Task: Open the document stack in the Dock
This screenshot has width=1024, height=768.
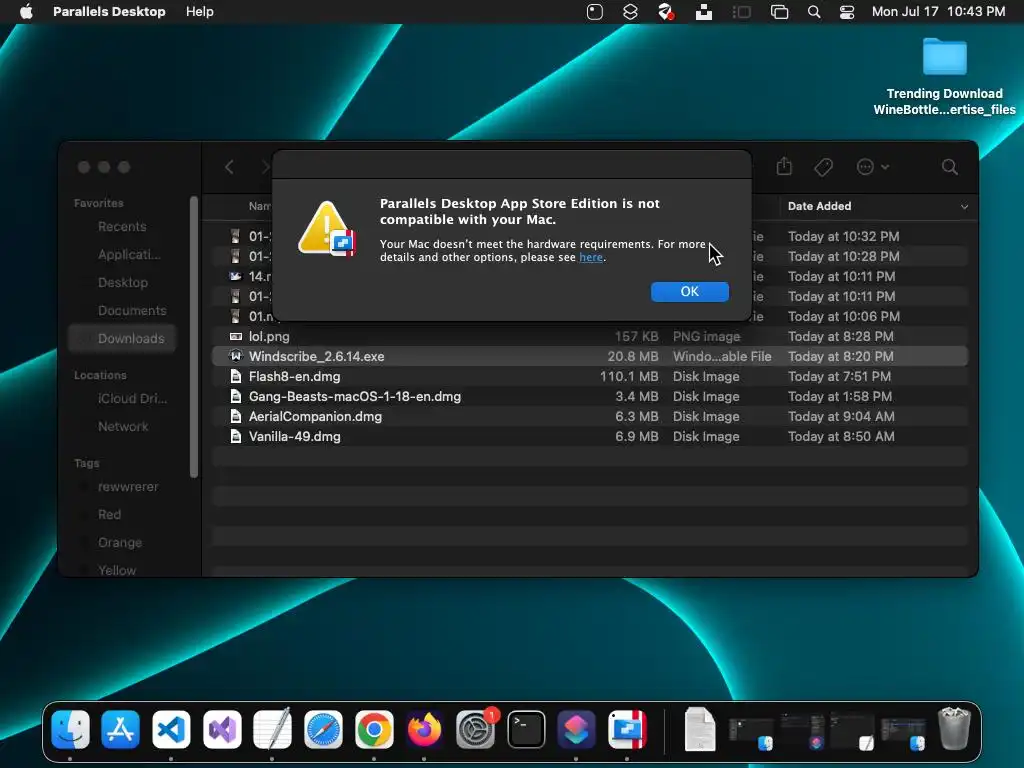Action: [700, 729]
